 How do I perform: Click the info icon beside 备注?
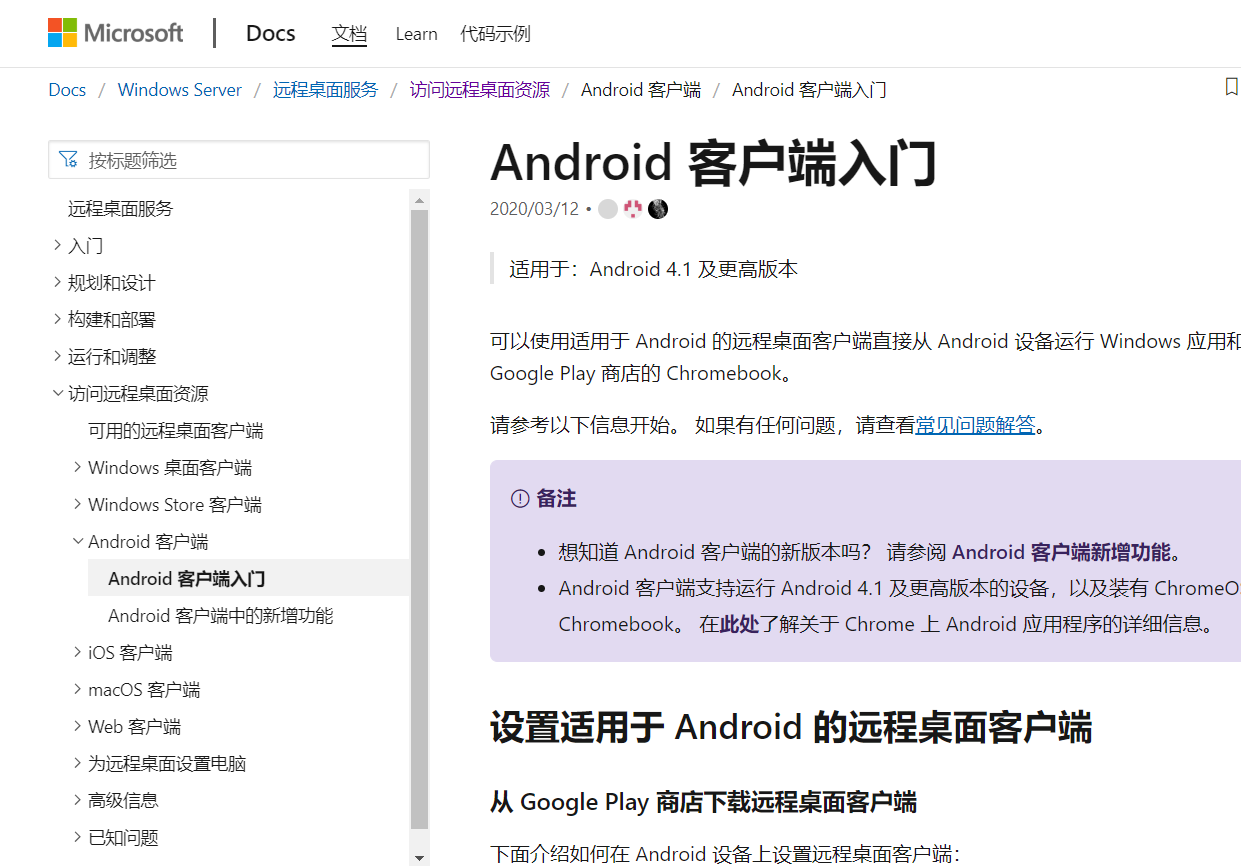[520, 499]
